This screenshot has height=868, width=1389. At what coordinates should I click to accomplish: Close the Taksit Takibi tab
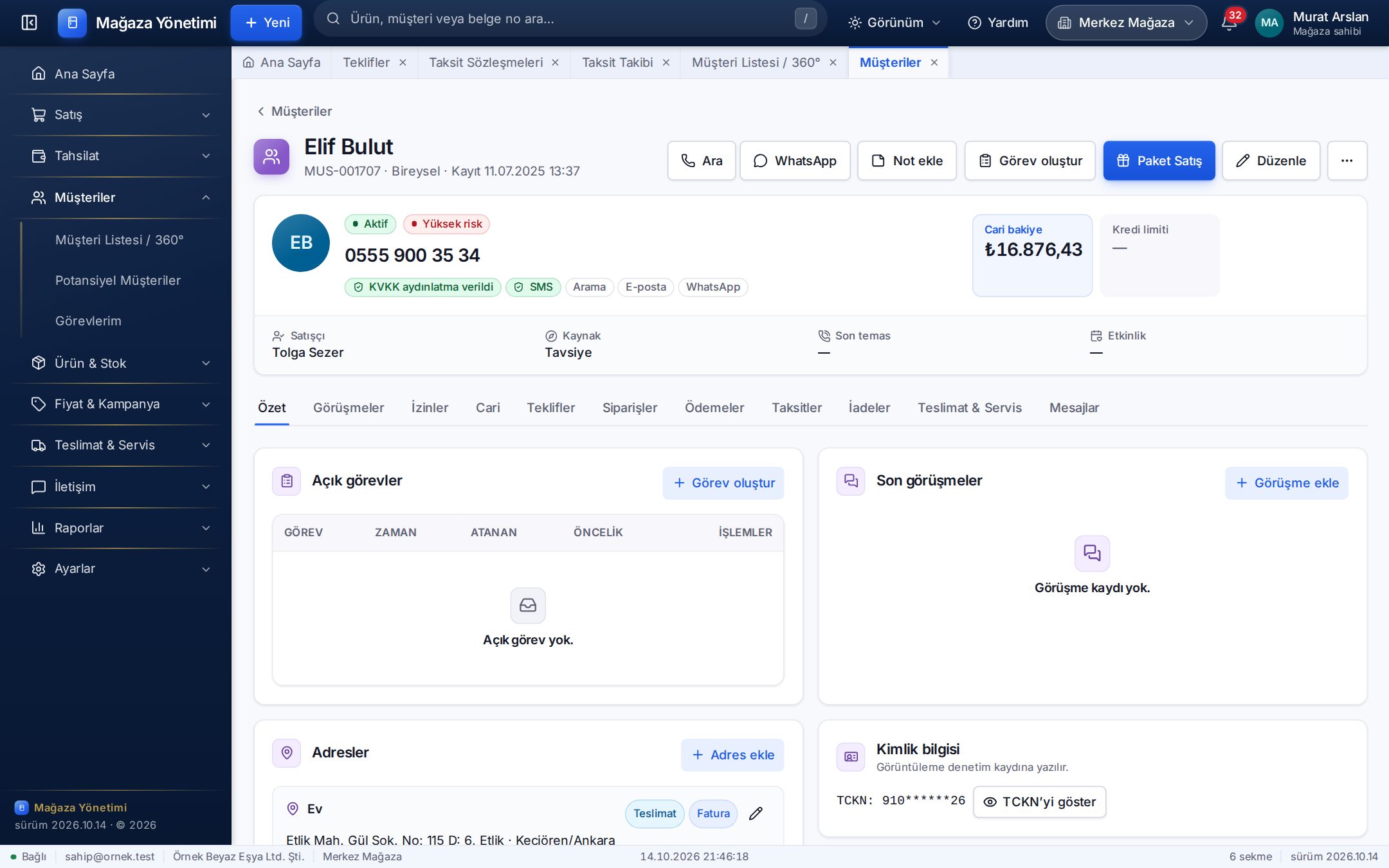point(666,62)
